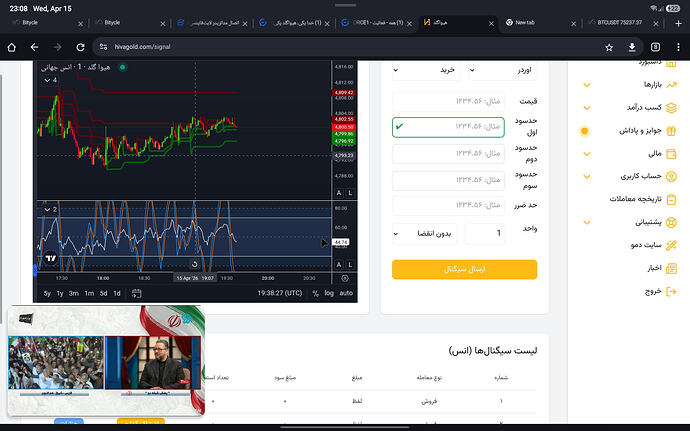Click the اخبار news icon
The width and height of the screenshot is (690, 431).
(671, 268)
